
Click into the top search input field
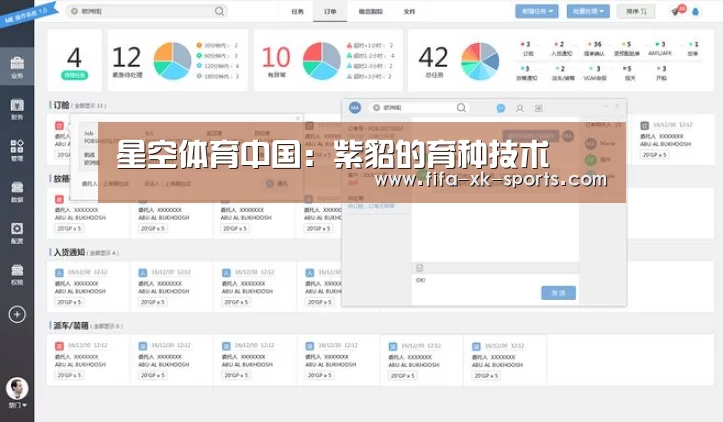148,11
